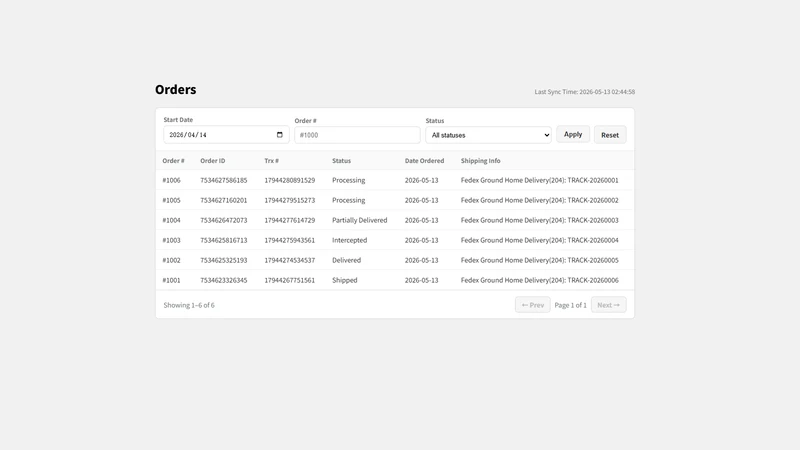Open the Start Date calendar picker icon
800x450 pixels.
point(280,135)
